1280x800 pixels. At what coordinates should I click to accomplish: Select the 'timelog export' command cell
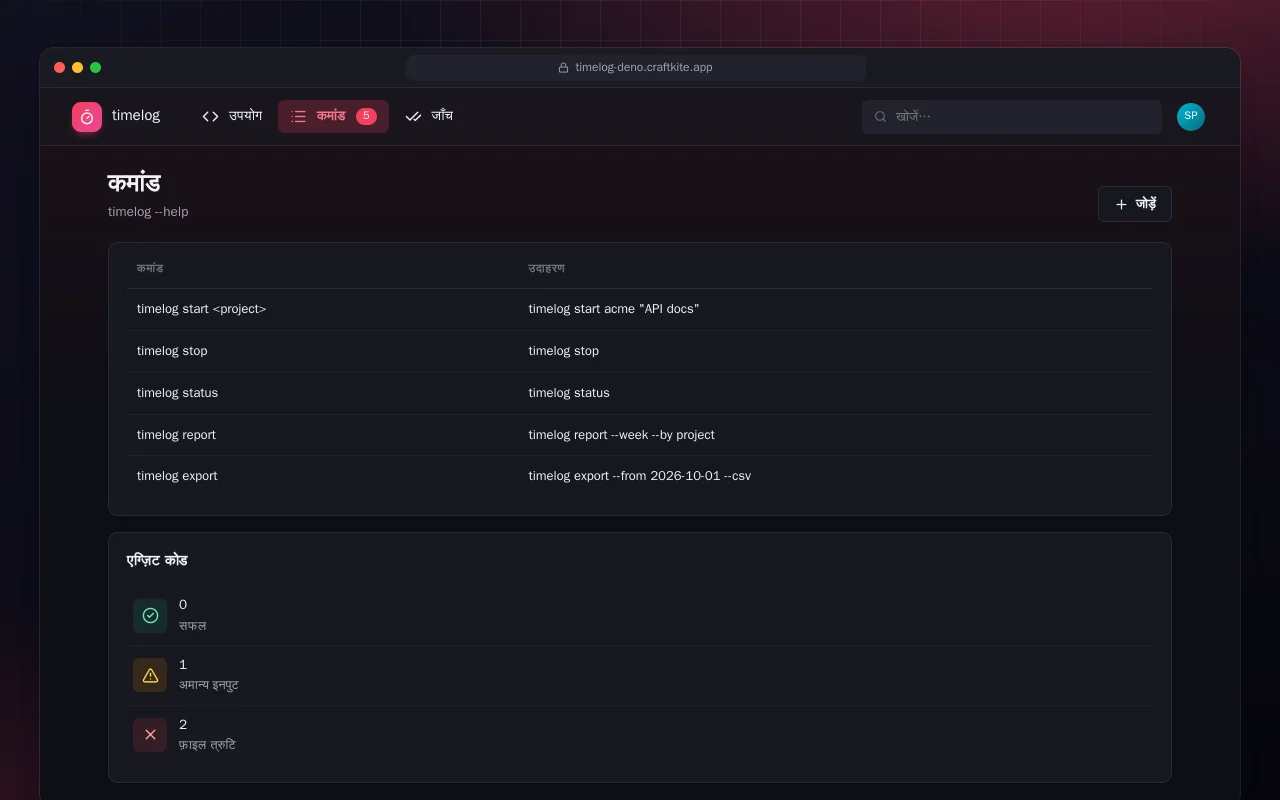177,476
